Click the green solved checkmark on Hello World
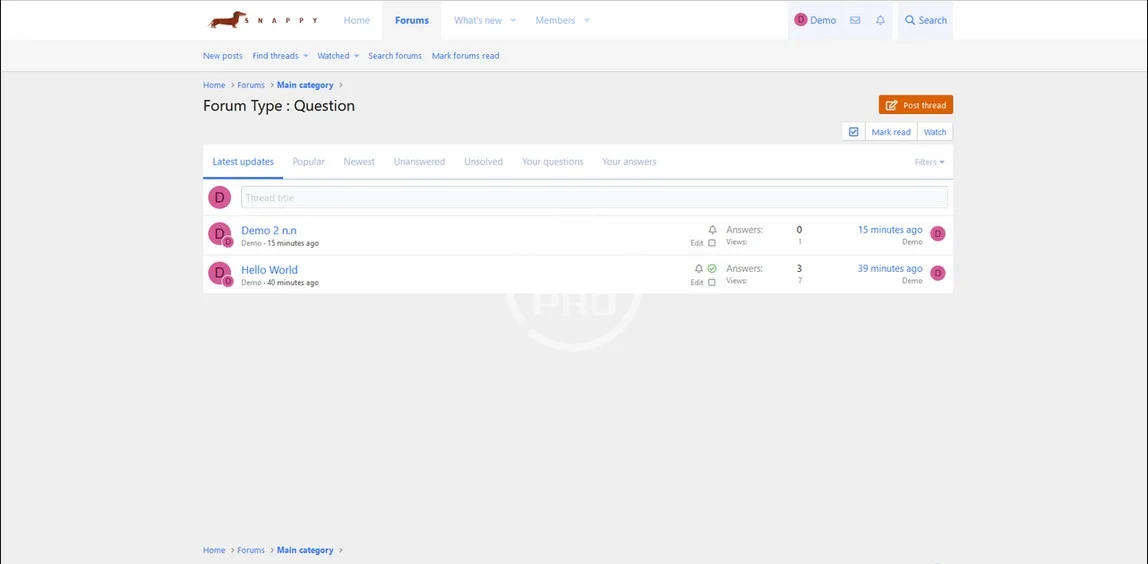The image size is (1148, 564). pyautogui.click(x=712, y=269)
